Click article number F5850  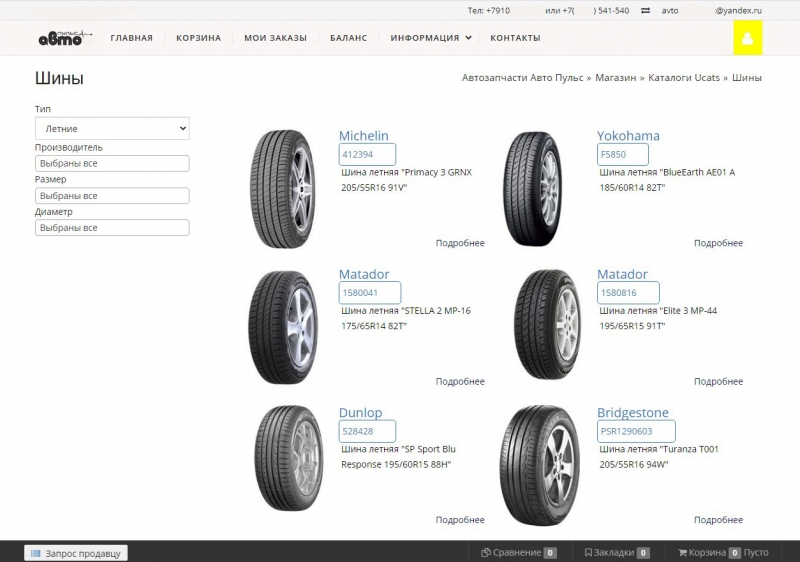[623, 155]
